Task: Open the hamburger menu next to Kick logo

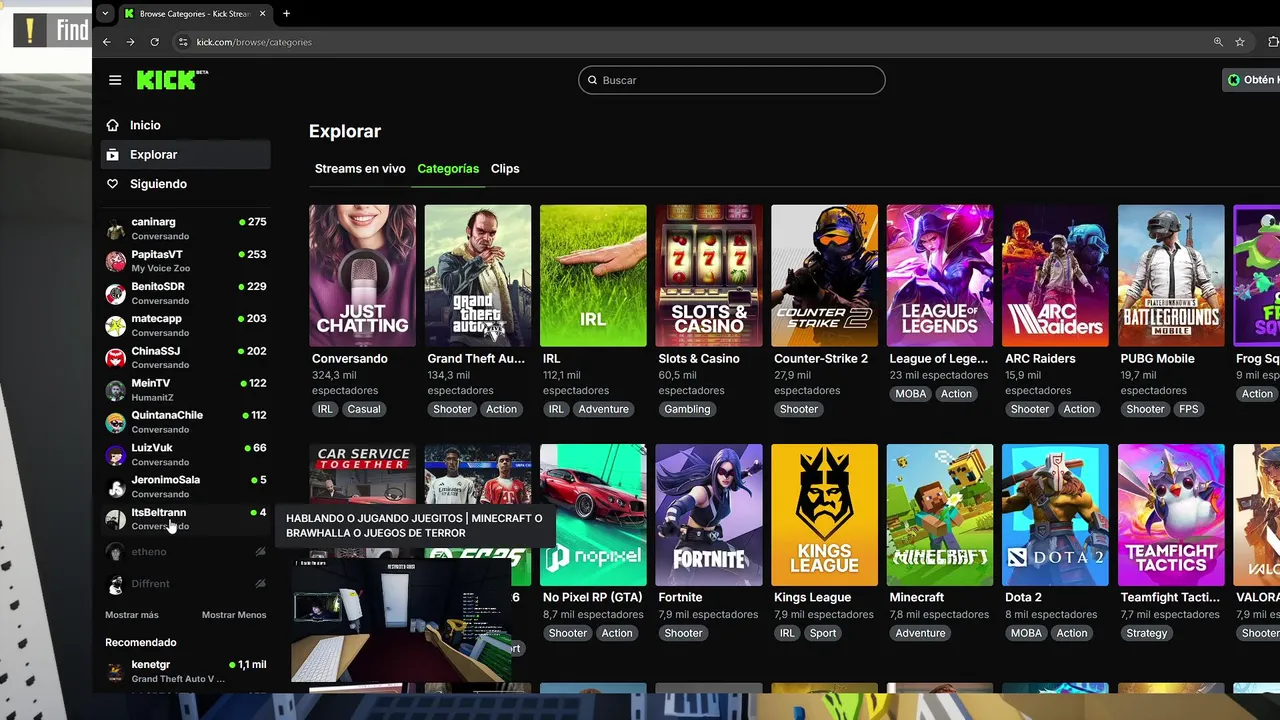Action: [x=115, y=80]
